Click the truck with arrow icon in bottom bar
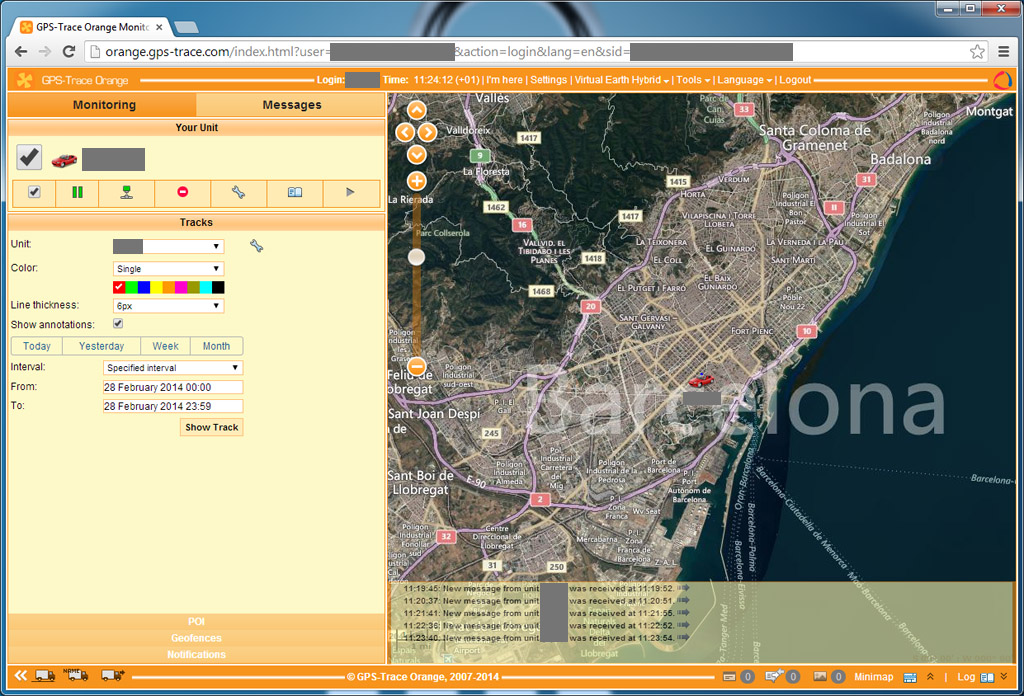The width and height of the screenshot is (1024, 696). (112, 675)
